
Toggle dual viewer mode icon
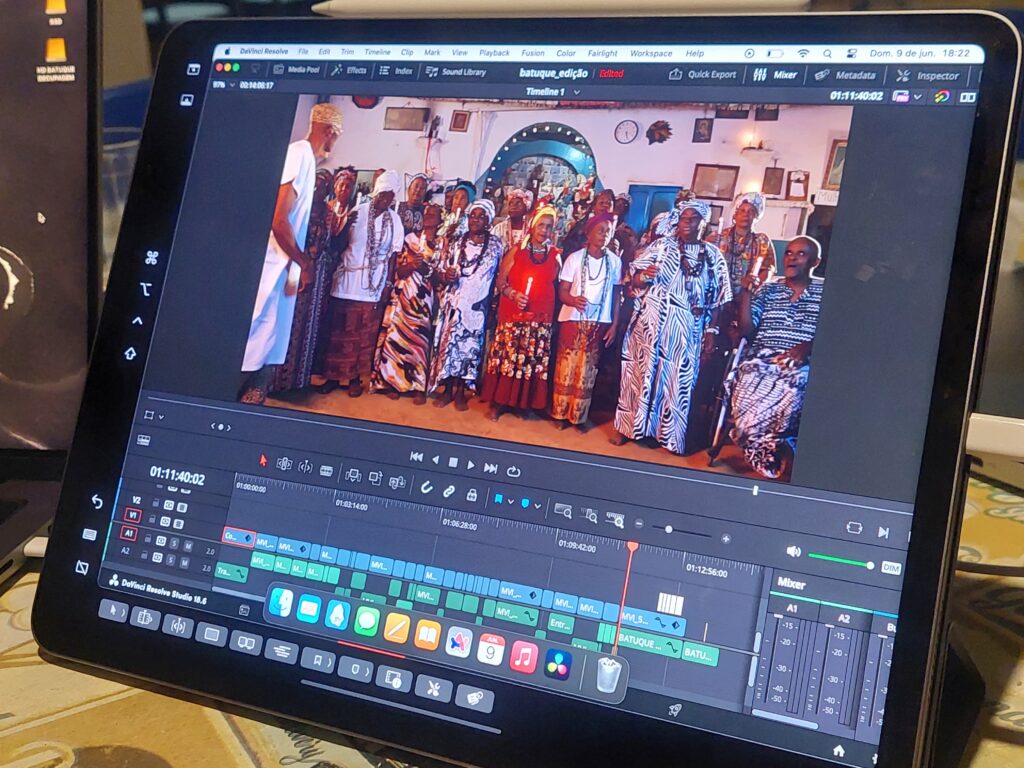967,98
